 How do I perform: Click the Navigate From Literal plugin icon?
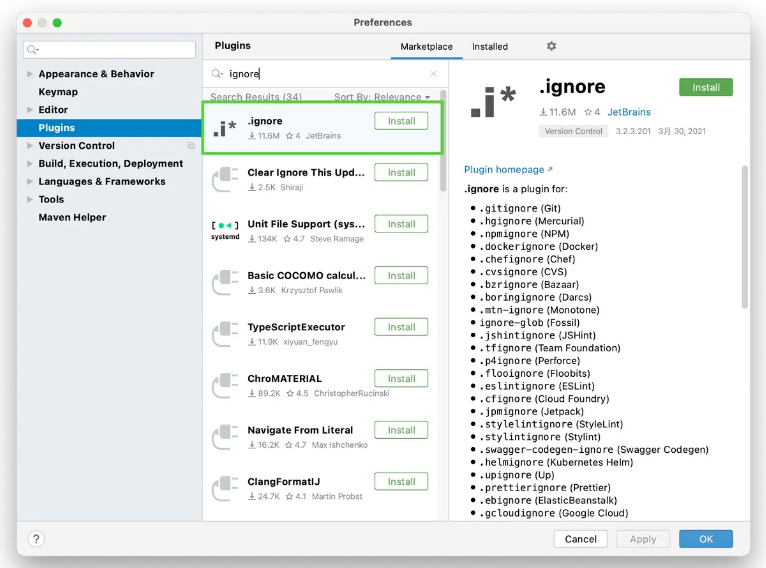point(225,437)
